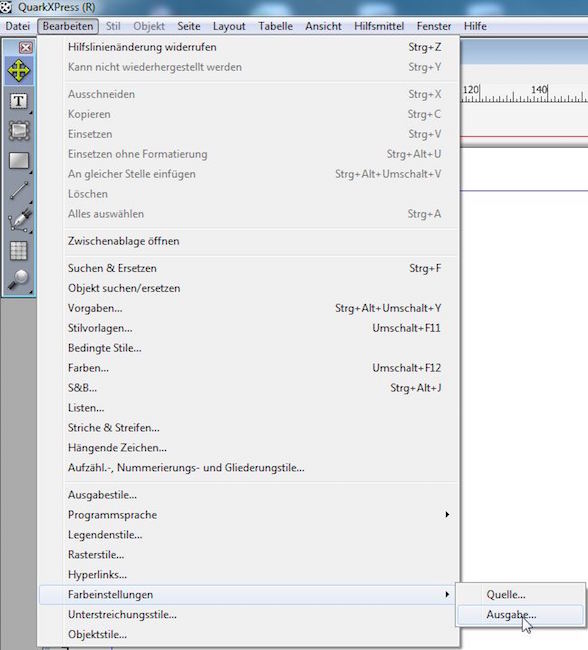This screenshot has height=650, width=588.
Task: Select the Line tool
Action: tap(19, 191)
